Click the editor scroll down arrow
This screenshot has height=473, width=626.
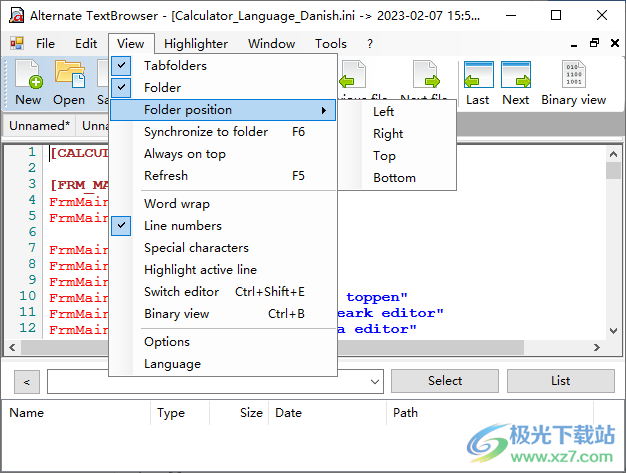[613, 331]
